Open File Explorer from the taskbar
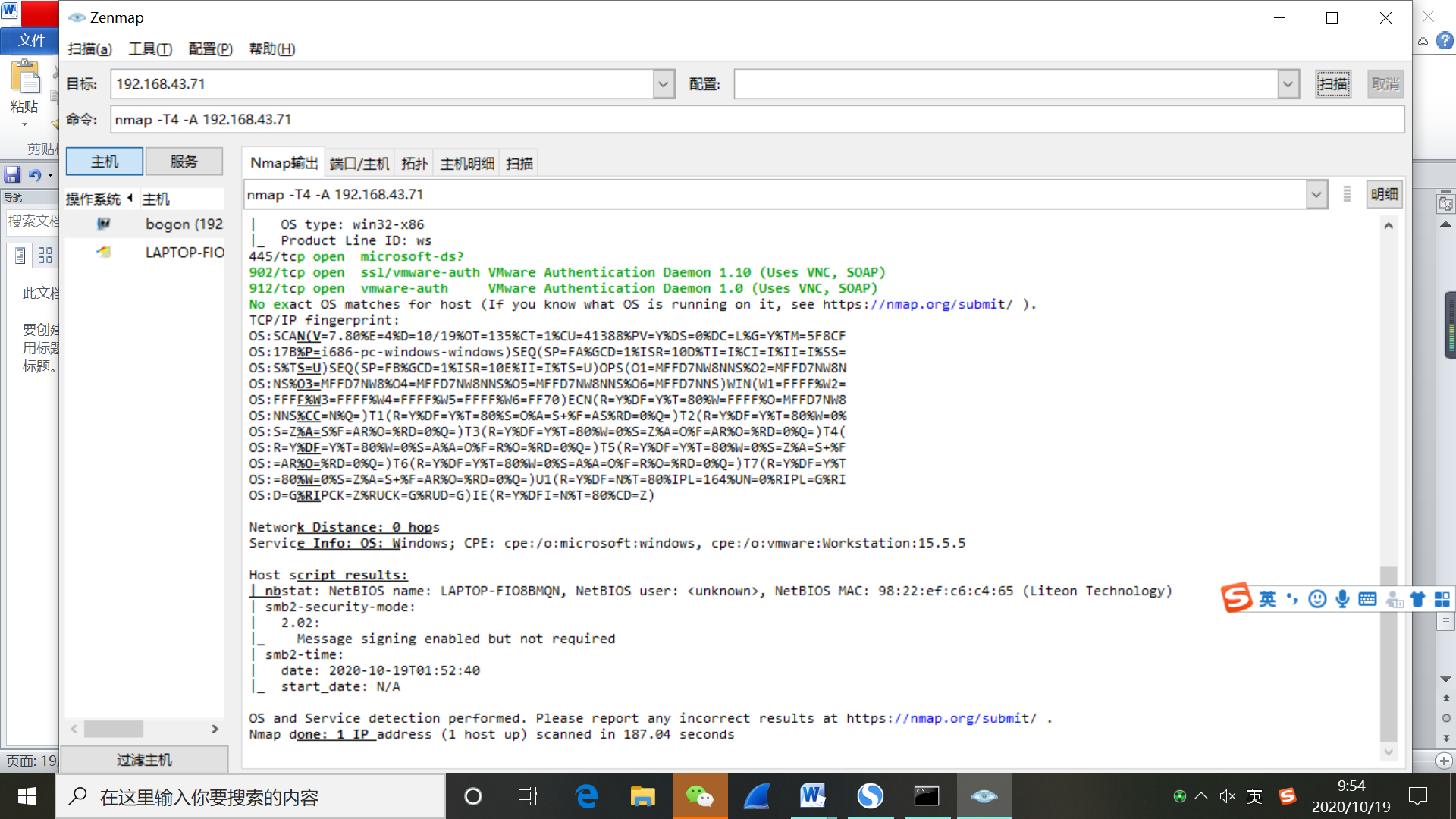 [642, 796]
